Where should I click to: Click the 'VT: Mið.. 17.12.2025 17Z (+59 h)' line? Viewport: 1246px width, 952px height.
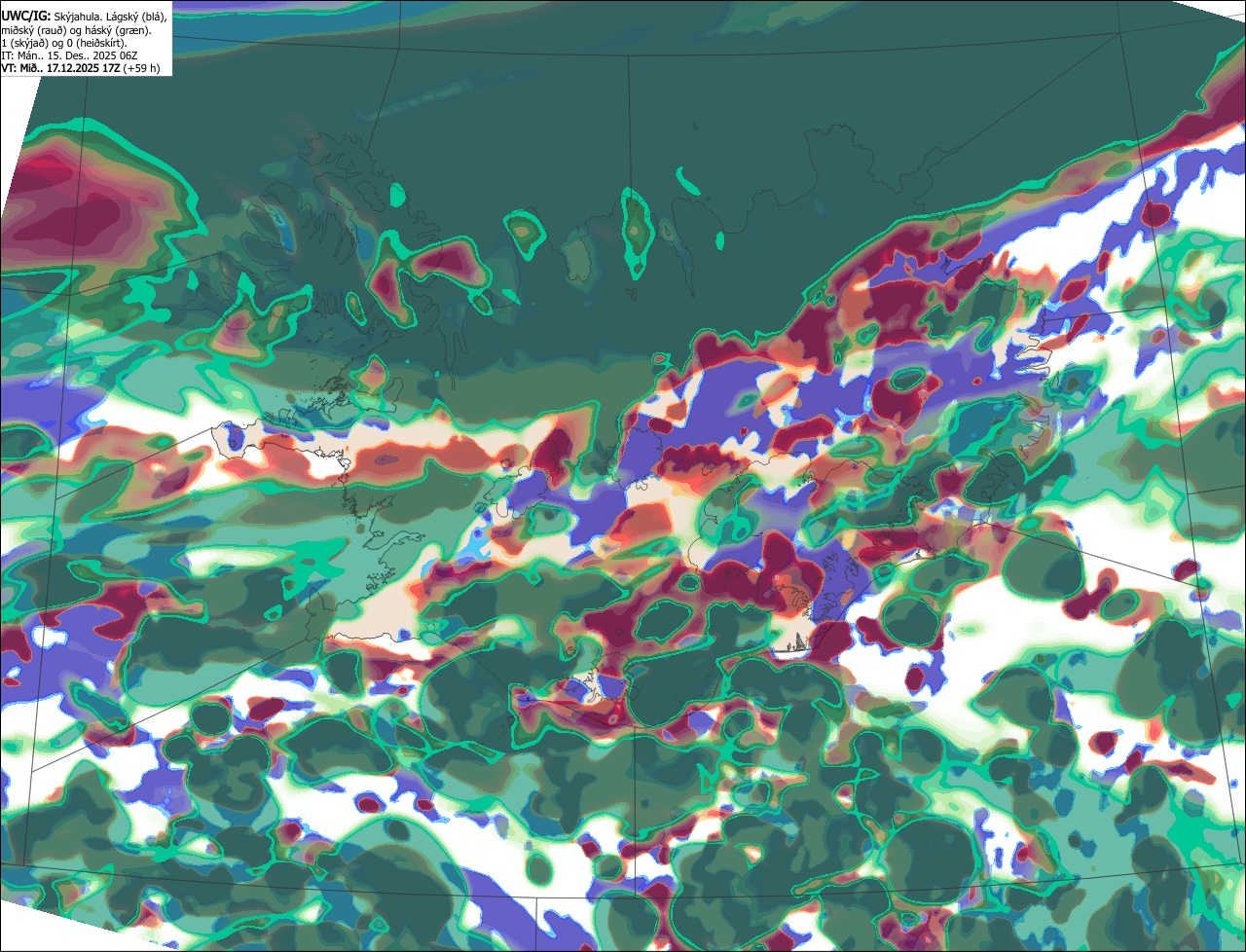click(81, 68)
